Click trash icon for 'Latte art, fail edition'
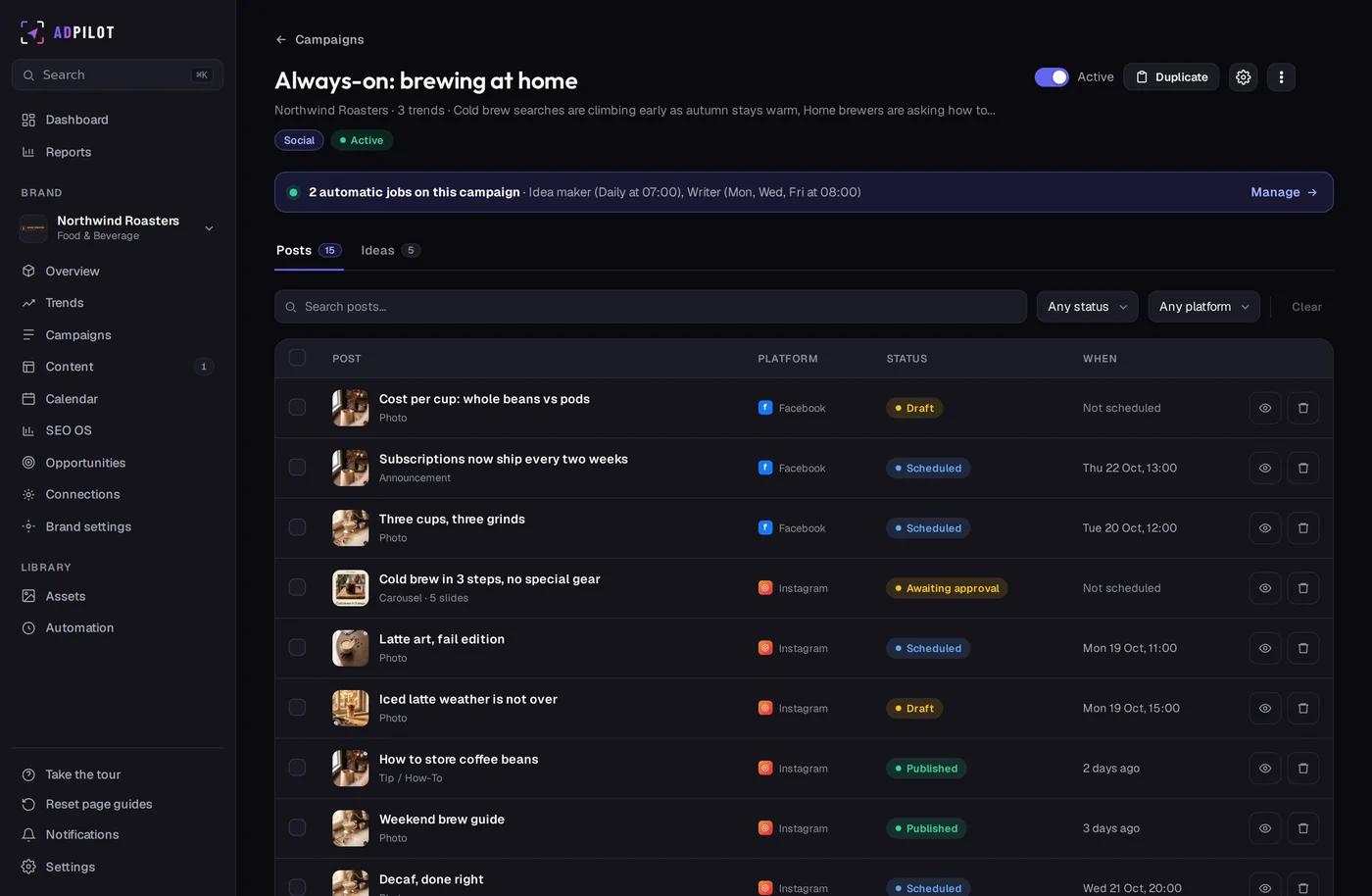This screenshot has height=896, width=1372. pos(1302,648)
